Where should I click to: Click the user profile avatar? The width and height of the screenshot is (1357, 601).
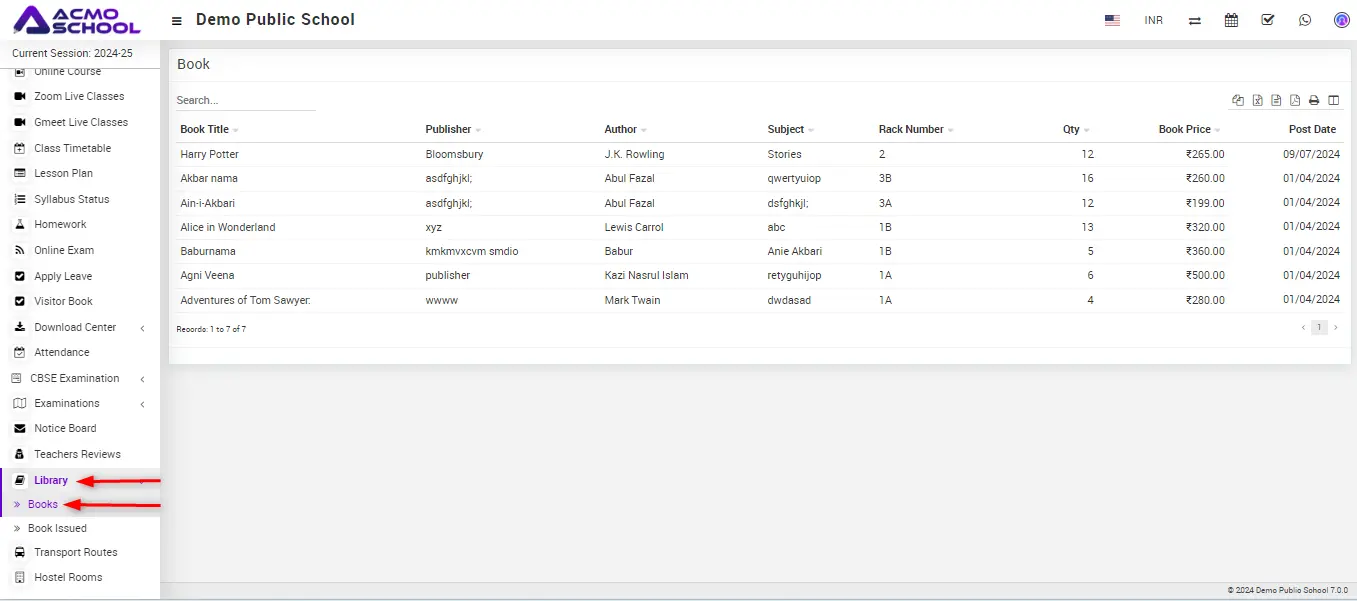[1342, 20]
